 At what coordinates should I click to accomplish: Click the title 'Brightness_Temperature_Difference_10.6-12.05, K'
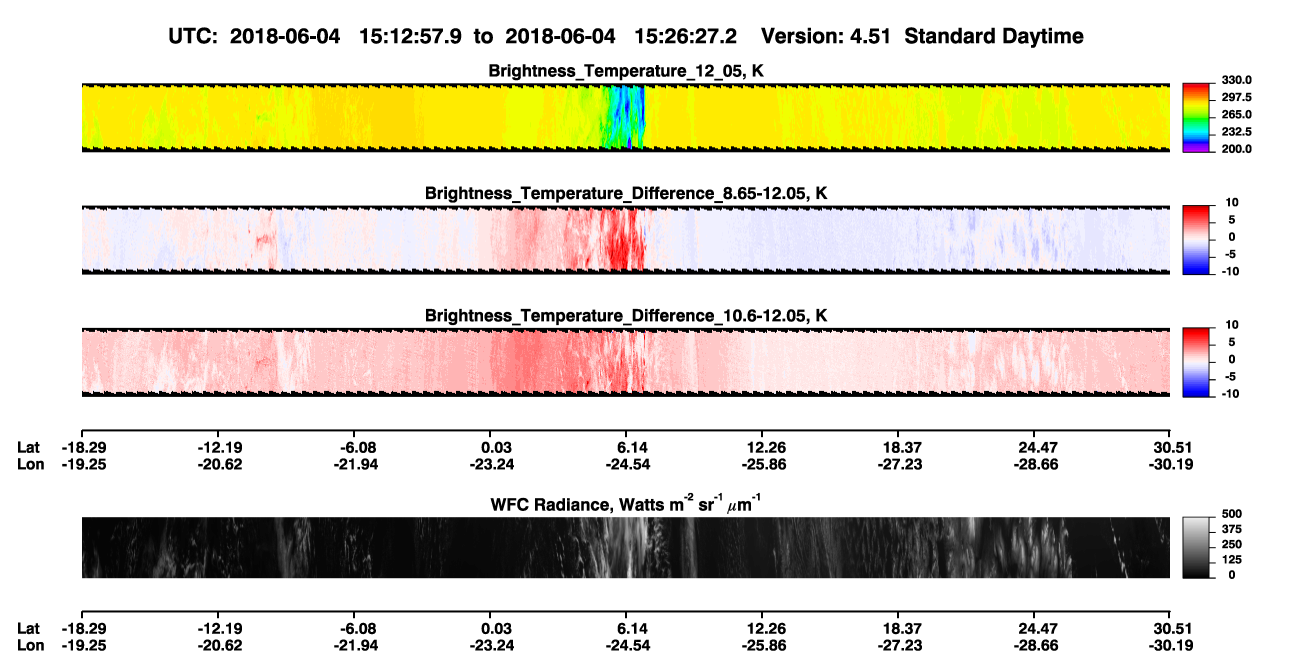[626, 315]
